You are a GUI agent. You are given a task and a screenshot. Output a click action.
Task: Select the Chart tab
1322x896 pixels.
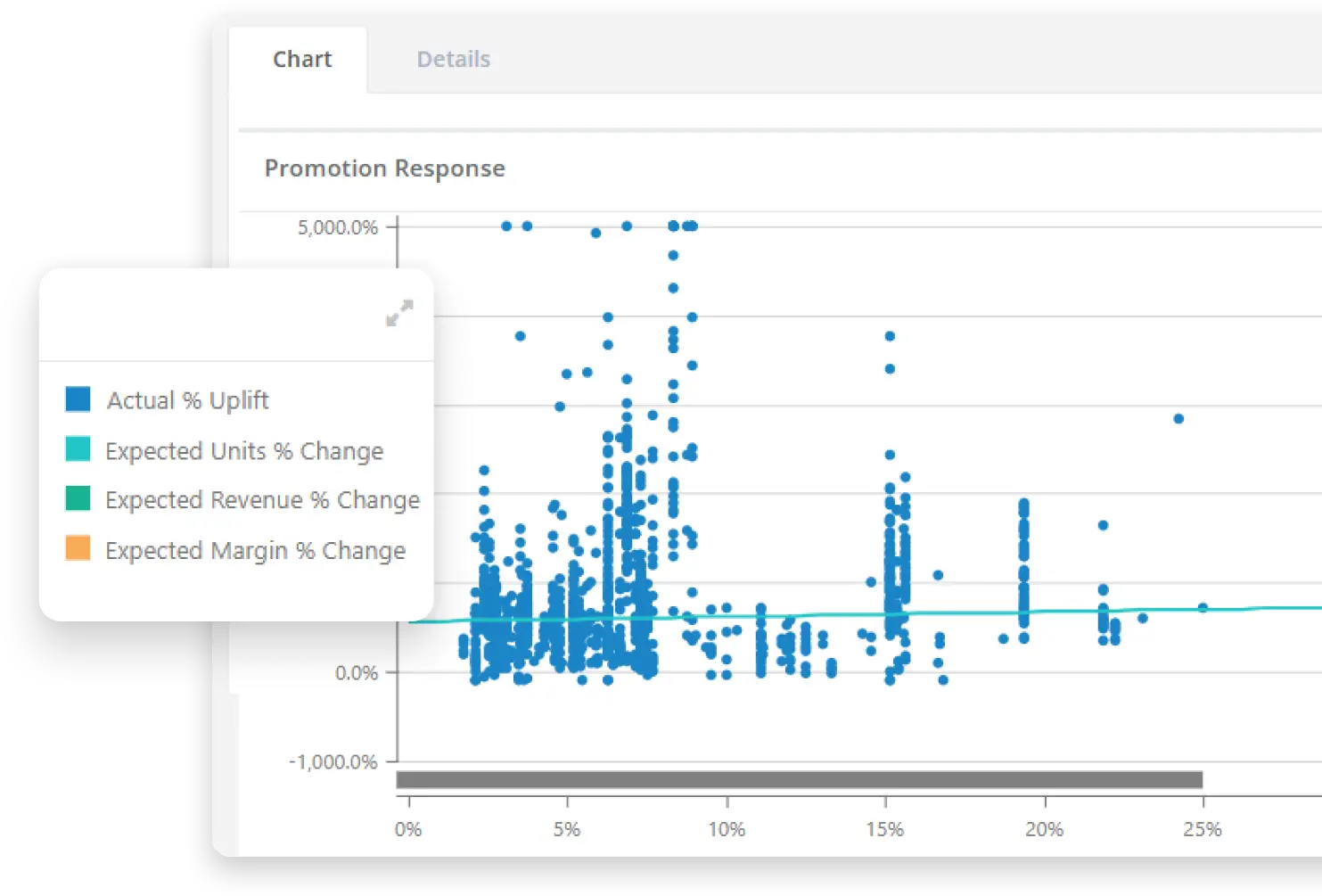[302, 60]
